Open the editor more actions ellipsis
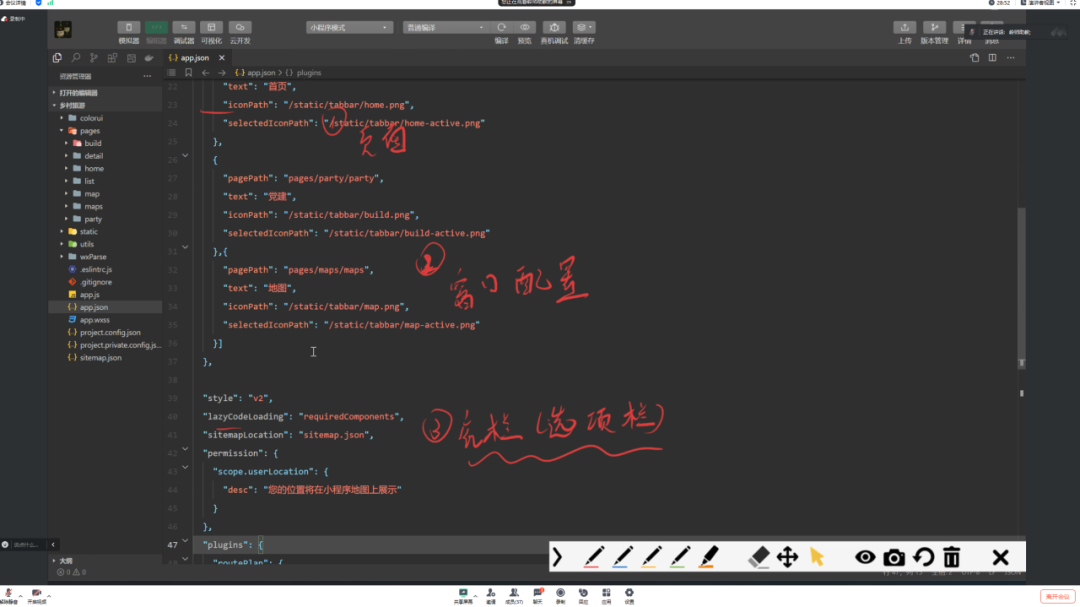1080x607 pixels. [x=1010, y=58]
